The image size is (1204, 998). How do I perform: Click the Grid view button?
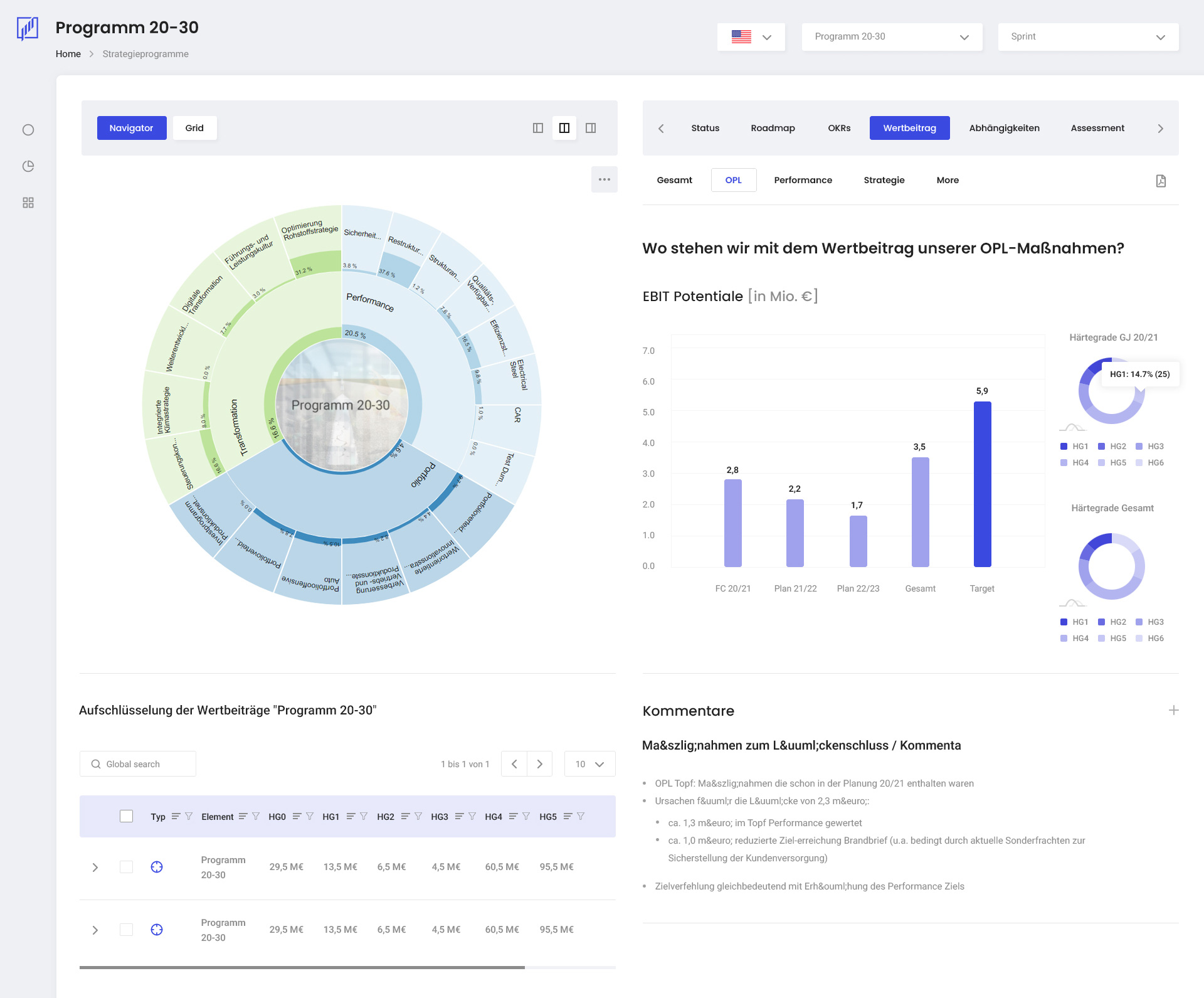coord(194,128)
